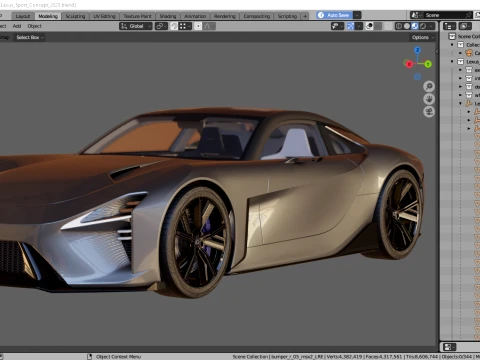This screenshot has height=360, width=480.
Task: Switch to the Layout workspace tab
Action: [x=23, y=16]
